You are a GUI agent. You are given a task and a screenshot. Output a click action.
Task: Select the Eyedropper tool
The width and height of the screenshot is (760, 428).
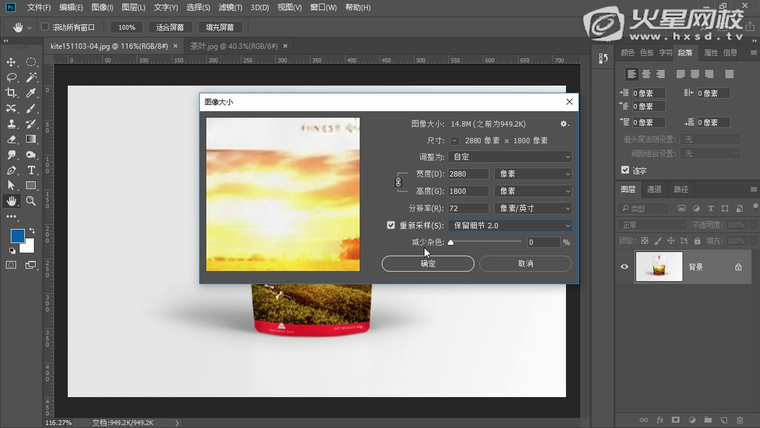(x=31, y=92)
